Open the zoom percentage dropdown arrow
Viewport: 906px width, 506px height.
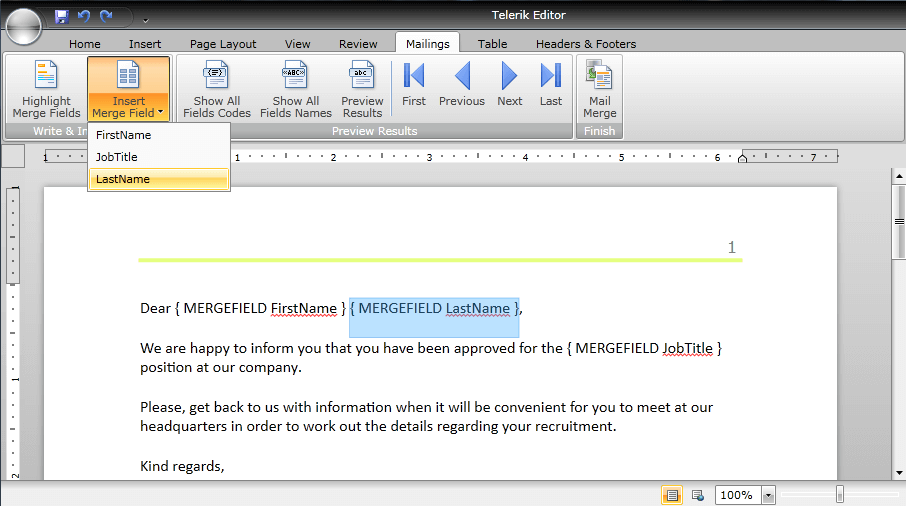768,495
